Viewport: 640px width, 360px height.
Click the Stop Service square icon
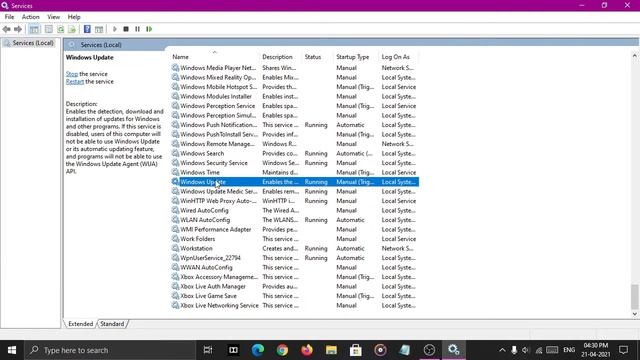(x=126, y=29)
